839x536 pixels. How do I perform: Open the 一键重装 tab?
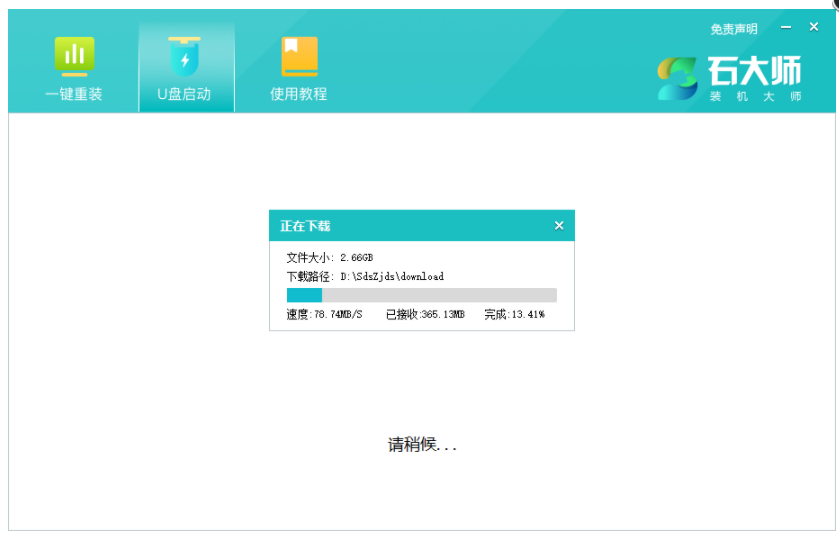pyautogui.click(x=74, y=68)
